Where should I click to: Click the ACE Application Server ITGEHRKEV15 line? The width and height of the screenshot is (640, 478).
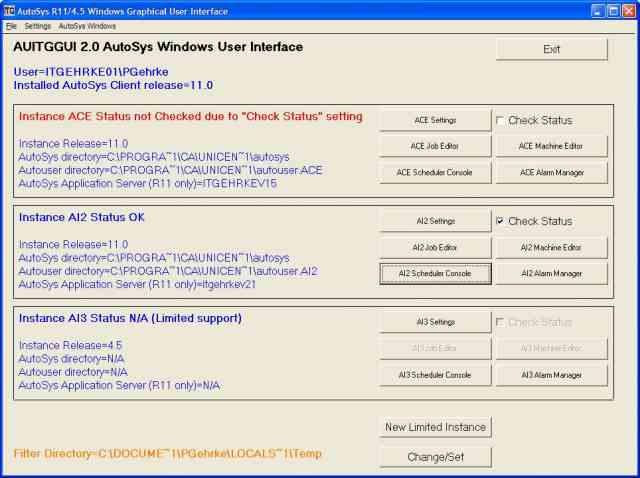click(x=148, y=184)
